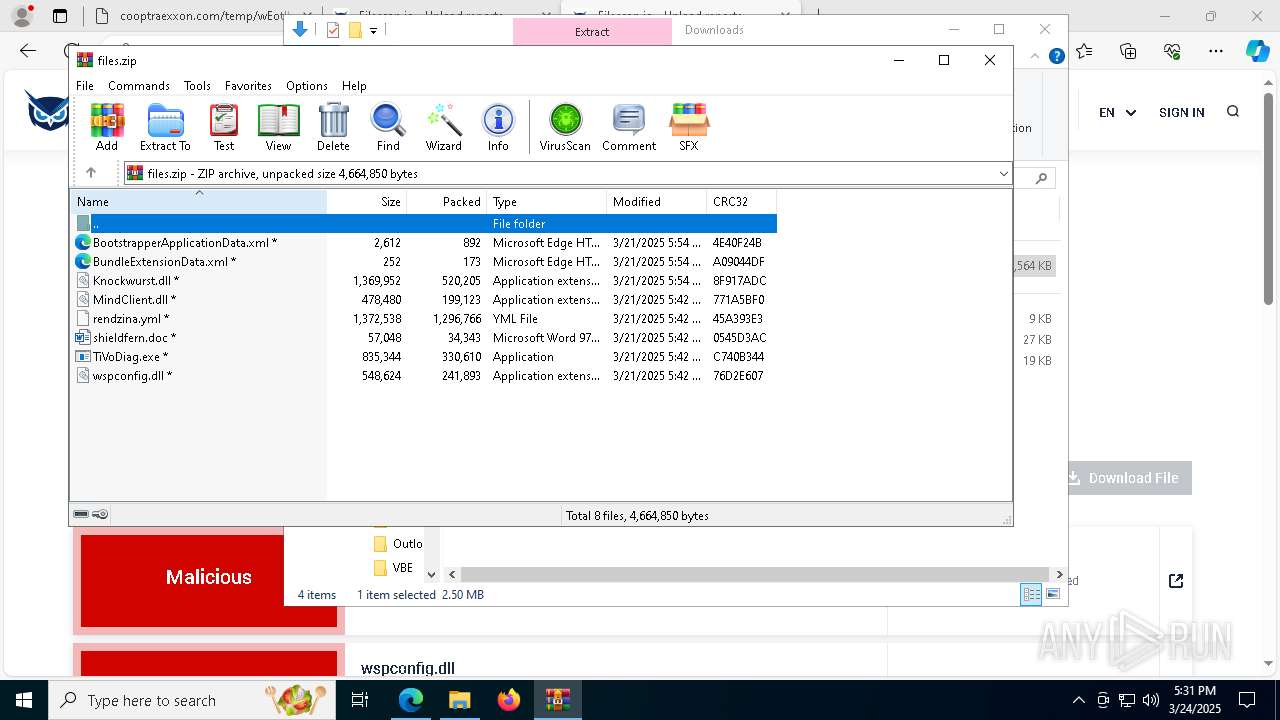The image size is (1280, 720).
Task: Switch Explorer to details view icon
Action: click(1031, 594)
